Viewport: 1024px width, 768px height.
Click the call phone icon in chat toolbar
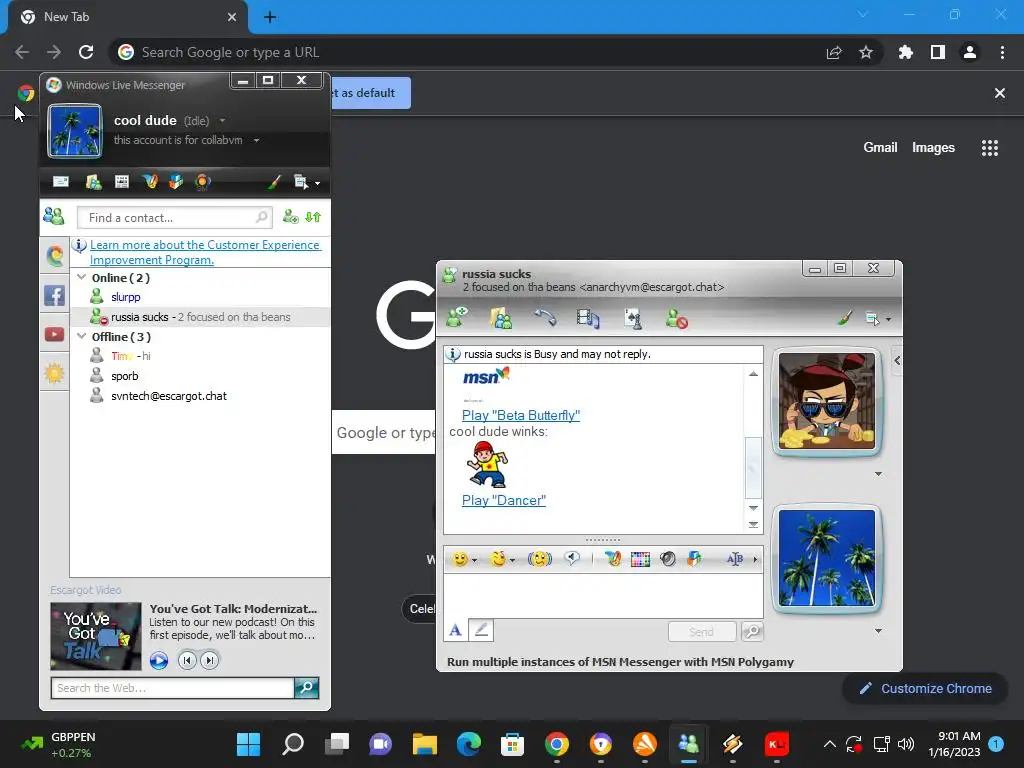click(545, 317)
